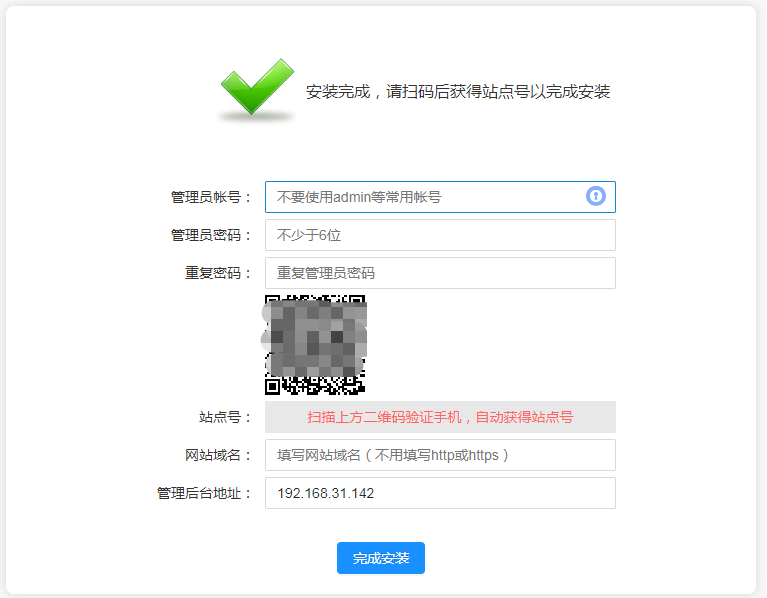The image size is (767, 598).
Task: Click the 管理后台地址 label
Action: pyautogui.click(x=204, y=493)
